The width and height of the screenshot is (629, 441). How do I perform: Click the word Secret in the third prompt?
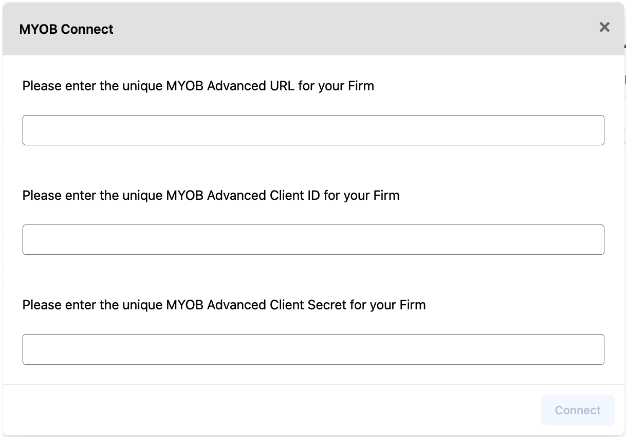click(x=327, y=305)
